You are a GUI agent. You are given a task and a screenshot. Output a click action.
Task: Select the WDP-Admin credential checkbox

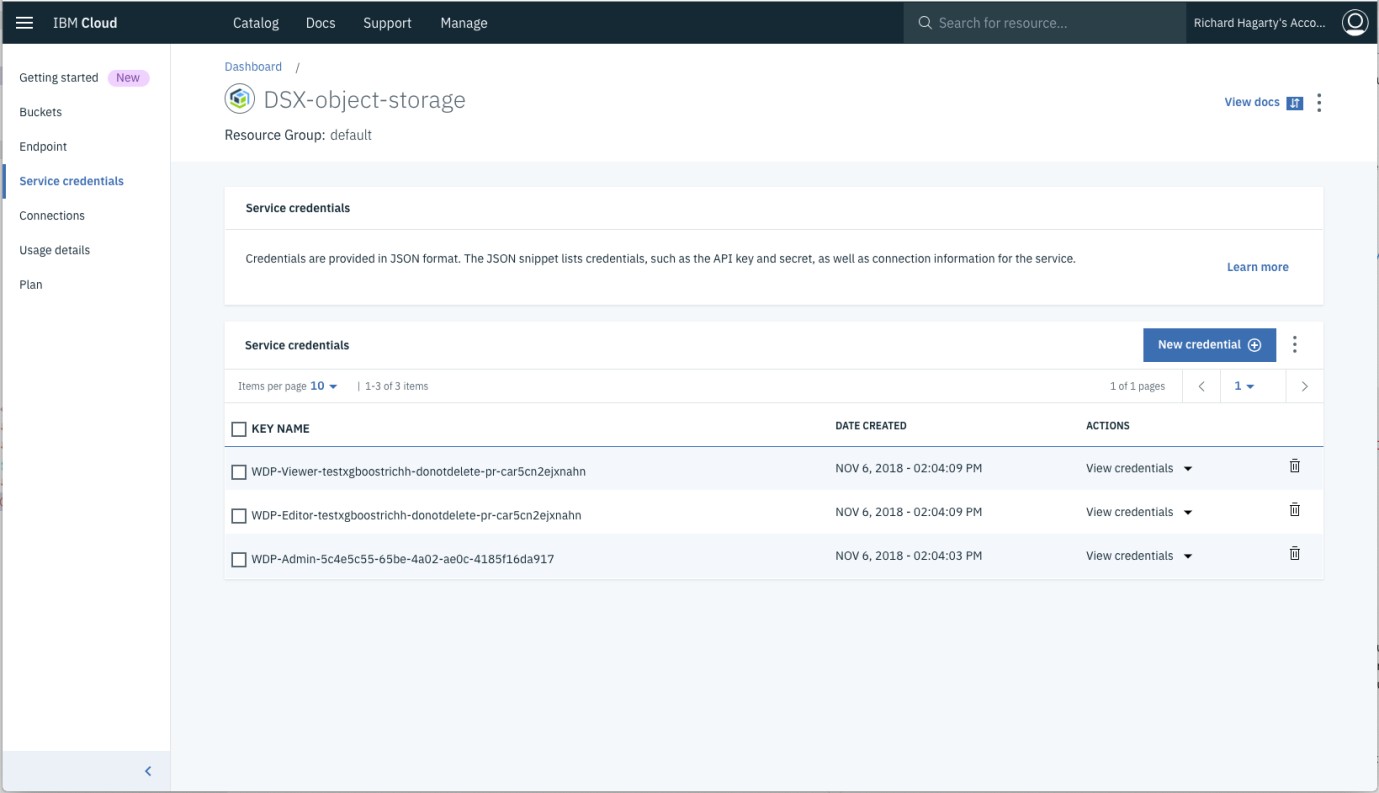pos(239,560)
